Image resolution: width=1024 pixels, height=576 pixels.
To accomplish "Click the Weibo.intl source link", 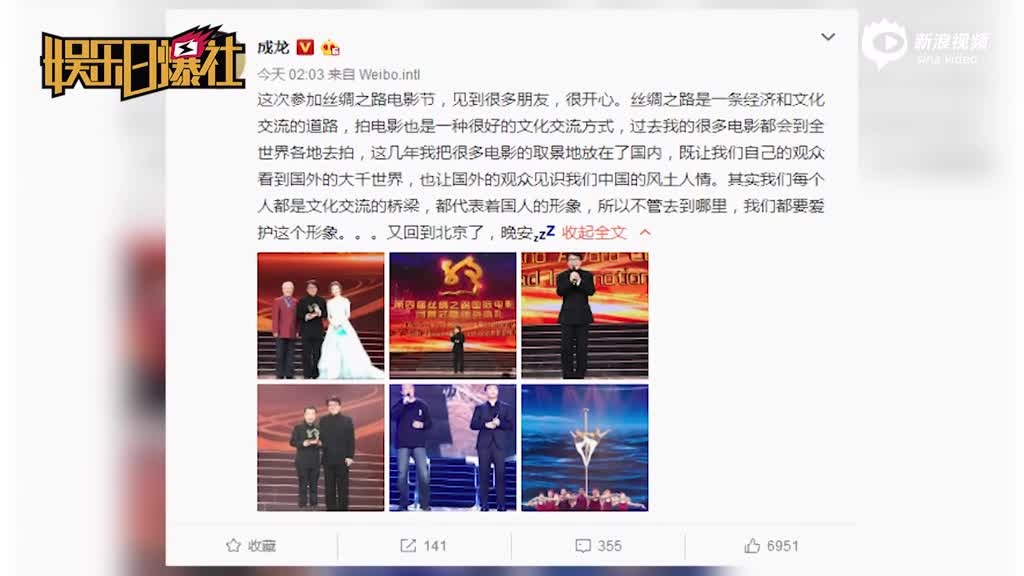I will click(x=389, y=74).
